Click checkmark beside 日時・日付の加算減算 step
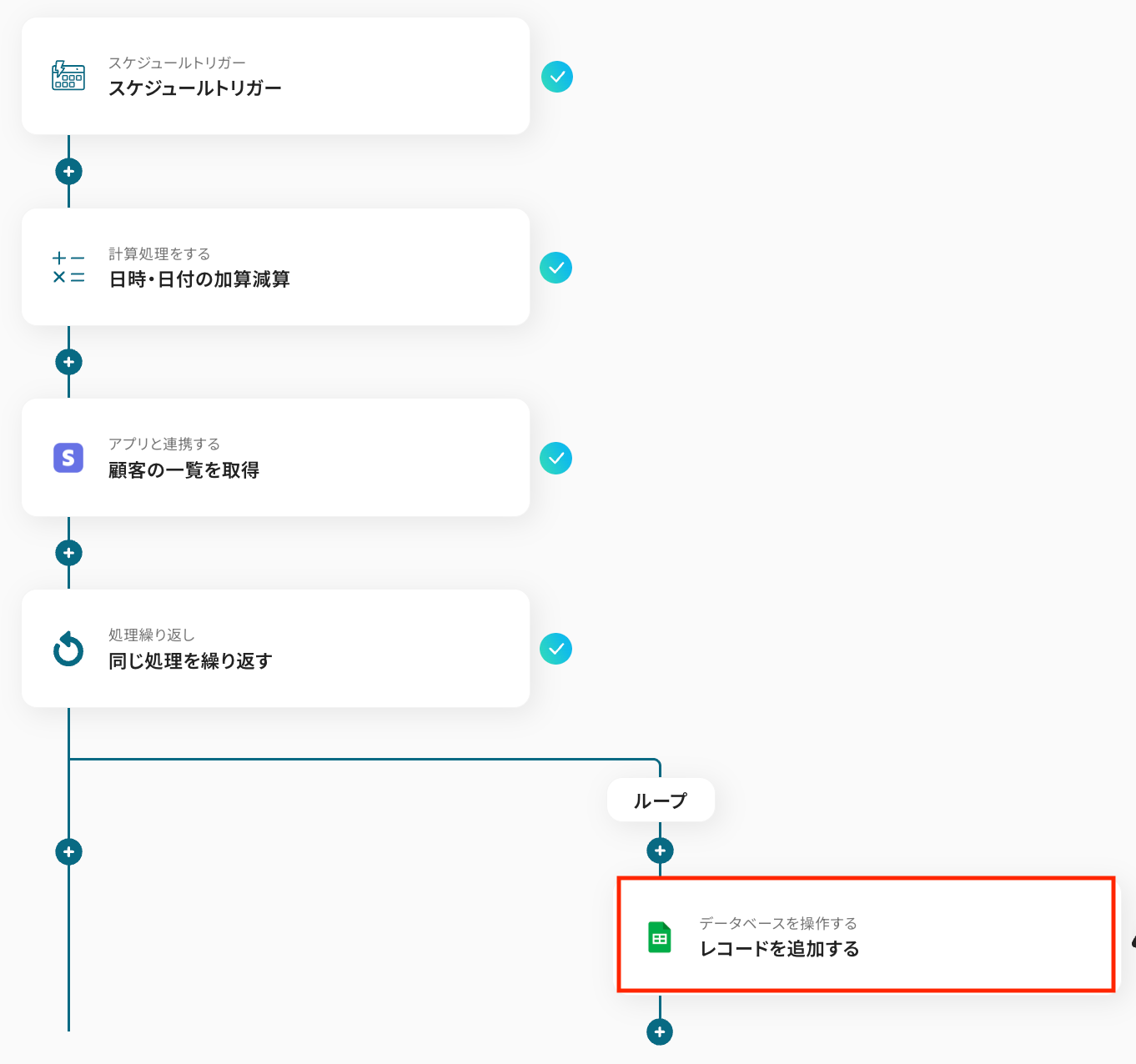This screenshot has height=1064, width=1136. pos(555,268)
